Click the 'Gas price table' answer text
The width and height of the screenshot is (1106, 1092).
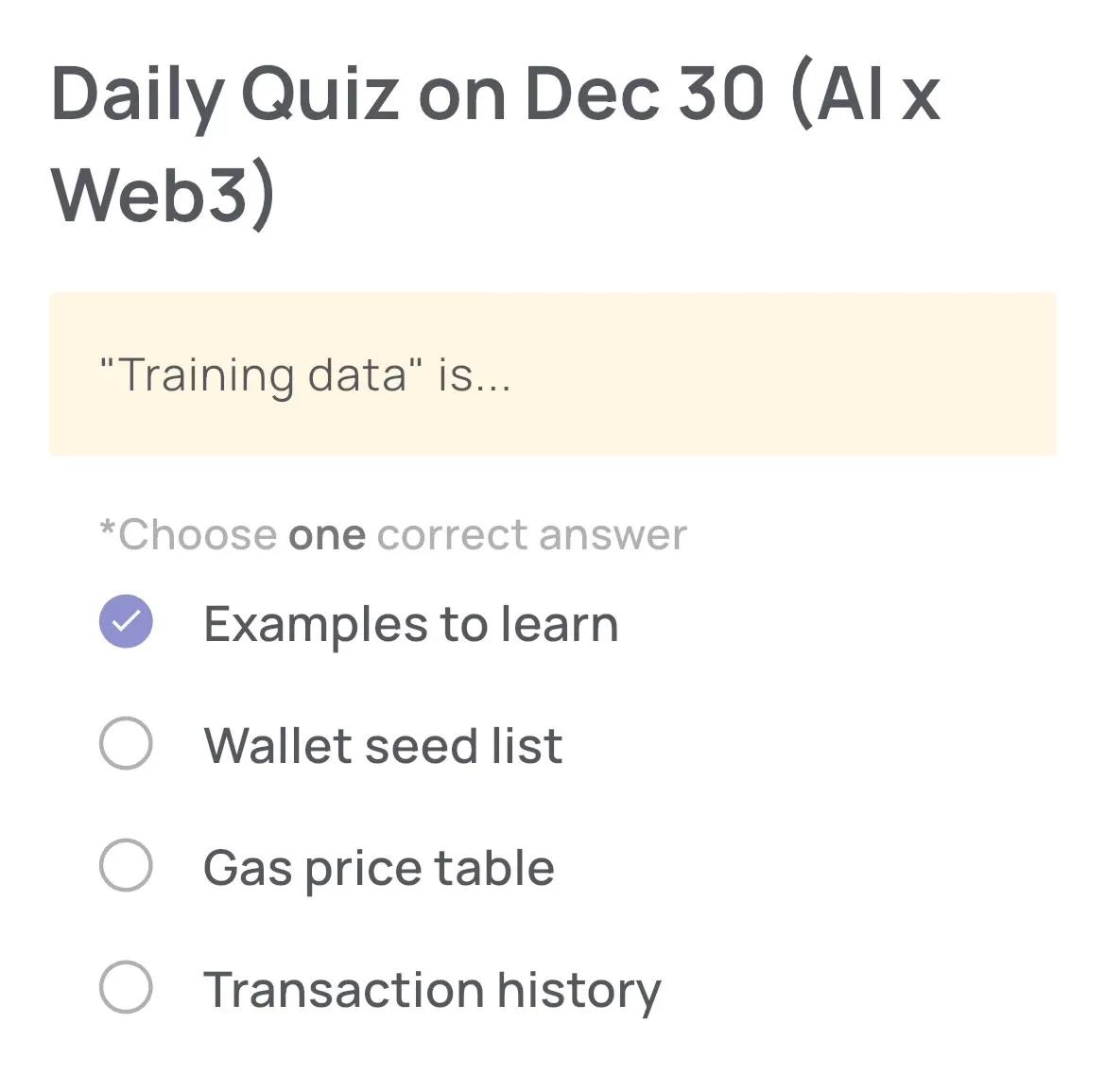coord(377,867)
